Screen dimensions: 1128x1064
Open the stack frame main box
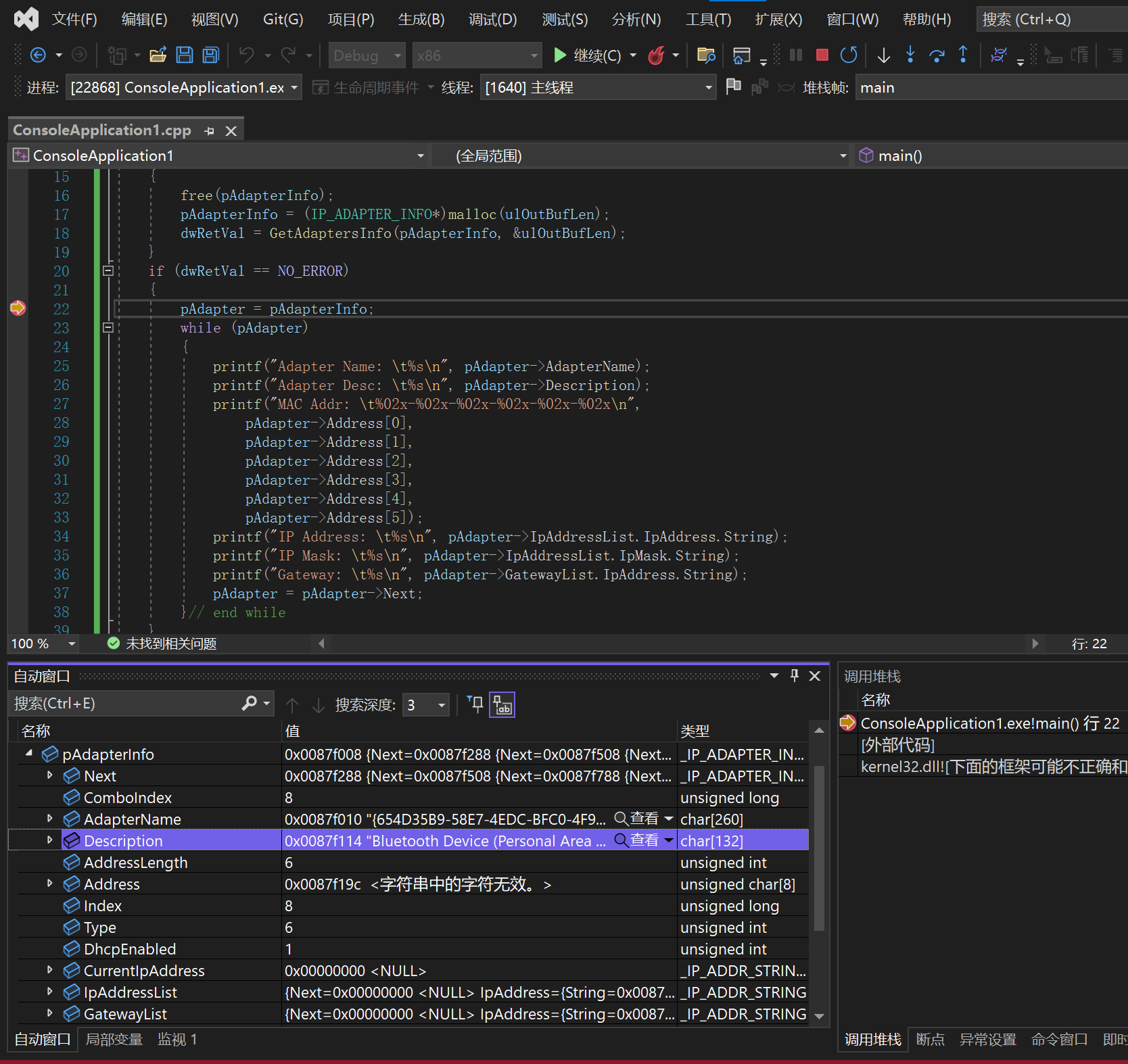point(991,88)
